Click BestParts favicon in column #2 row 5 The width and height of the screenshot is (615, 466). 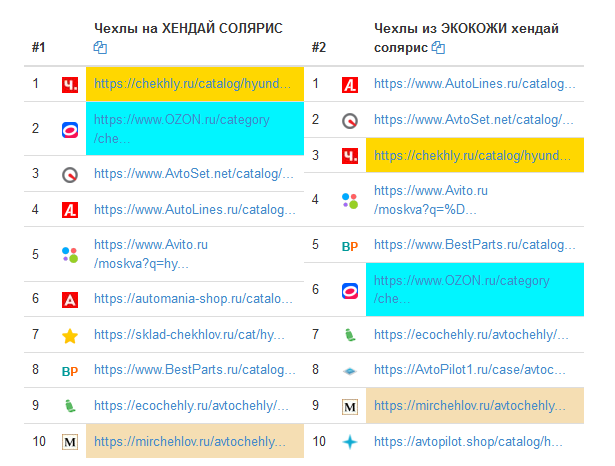point(350,246)
